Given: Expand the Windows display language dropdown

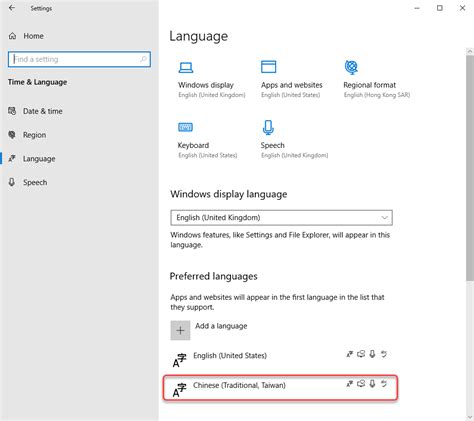Looking at the screenshot, I should (281, 218).
